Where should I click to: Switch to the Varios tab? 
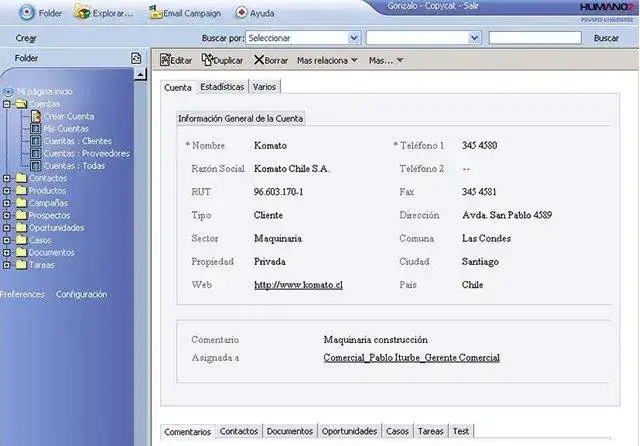click(264, 87)
